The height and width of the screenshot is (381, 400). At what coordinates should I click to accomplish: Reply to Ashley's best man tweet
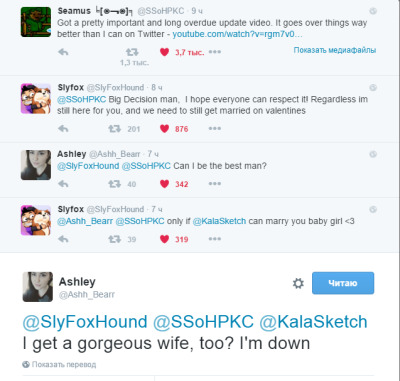click(x=63, y=184)
